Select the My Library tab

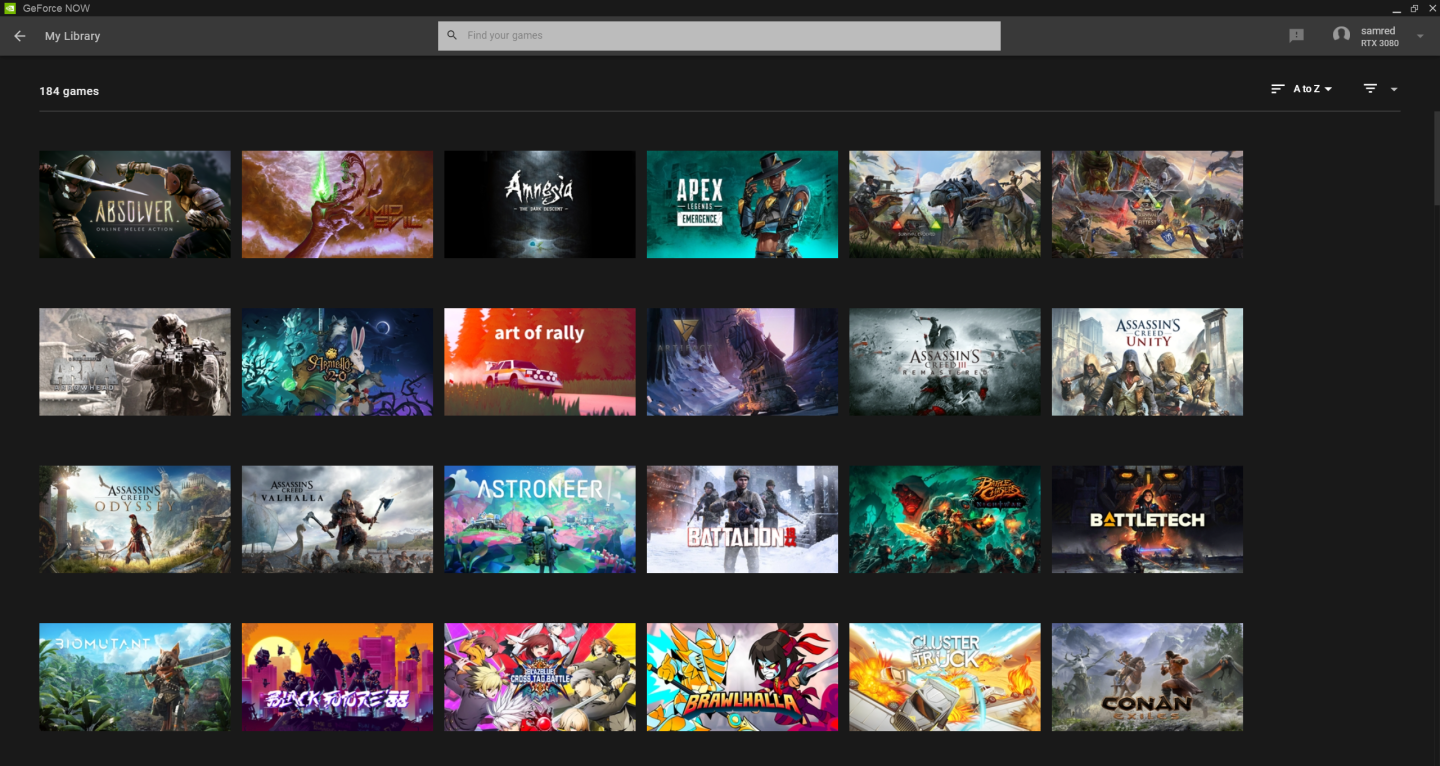pos(71,36)
